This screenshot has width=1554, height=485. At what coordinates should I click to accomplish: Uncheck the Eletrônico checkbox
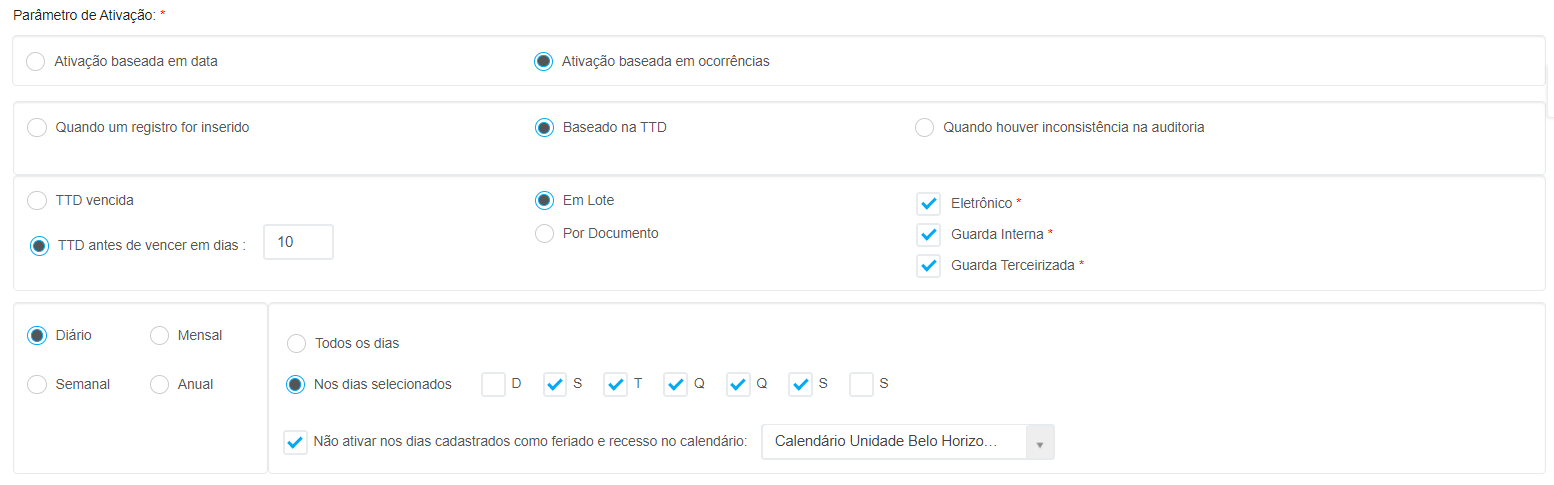pyautogui.click(x=928, y=203)
